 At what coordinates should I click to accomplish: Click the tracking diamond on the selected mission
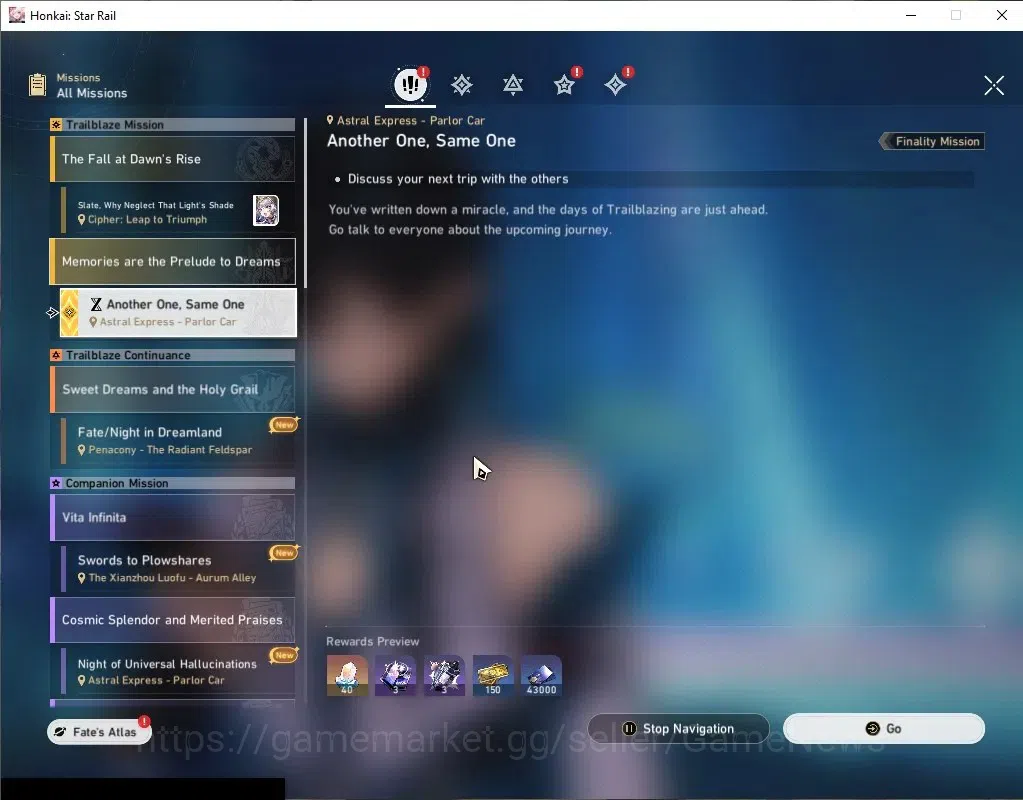pos(69,313)
